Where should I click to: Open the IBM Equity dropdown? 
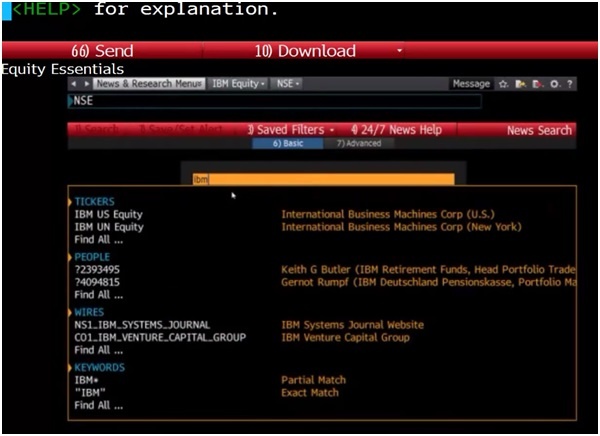point(238,83)
